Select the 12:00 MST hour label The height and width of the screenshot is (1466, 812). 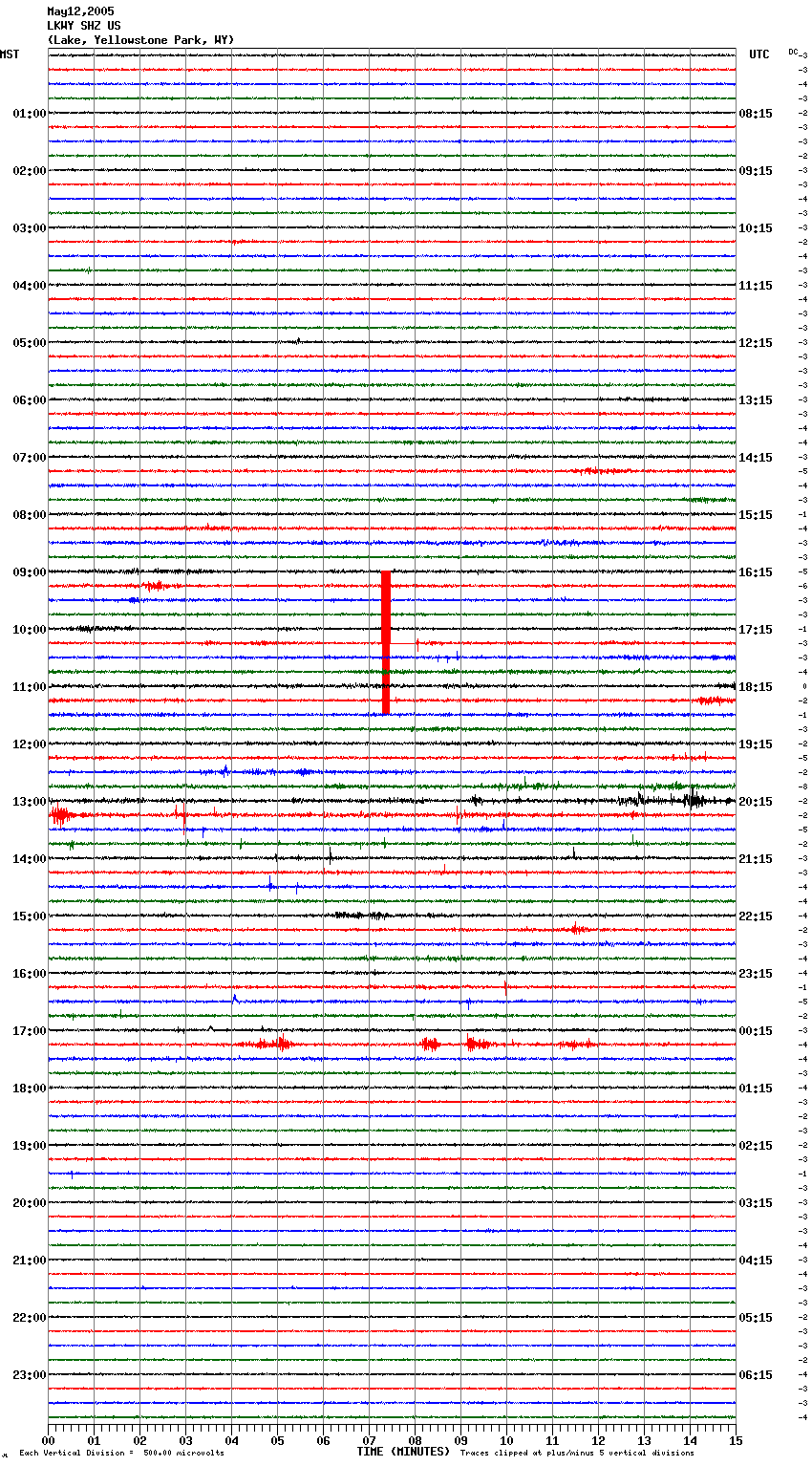[x=30, y=744]
